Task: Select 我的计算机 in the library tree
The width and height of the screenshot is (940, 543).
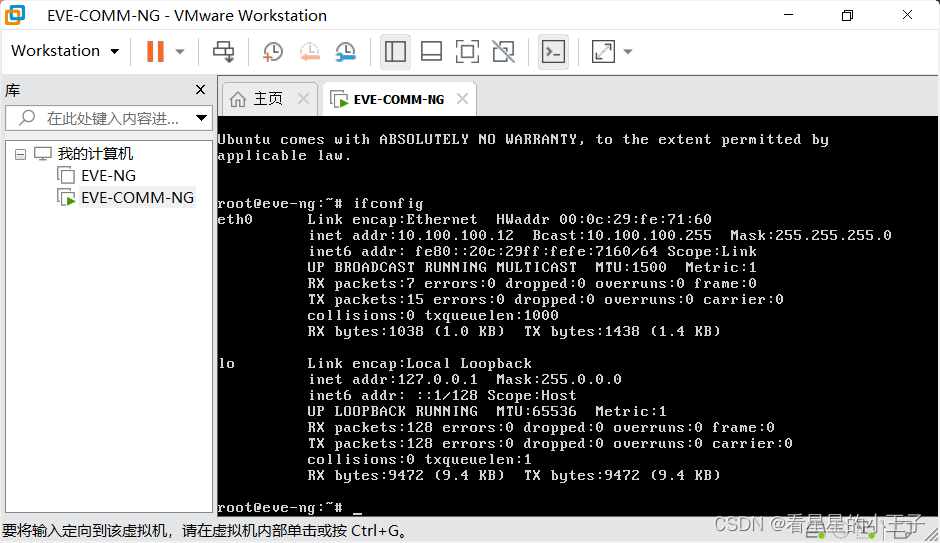Action: [95, 154]
